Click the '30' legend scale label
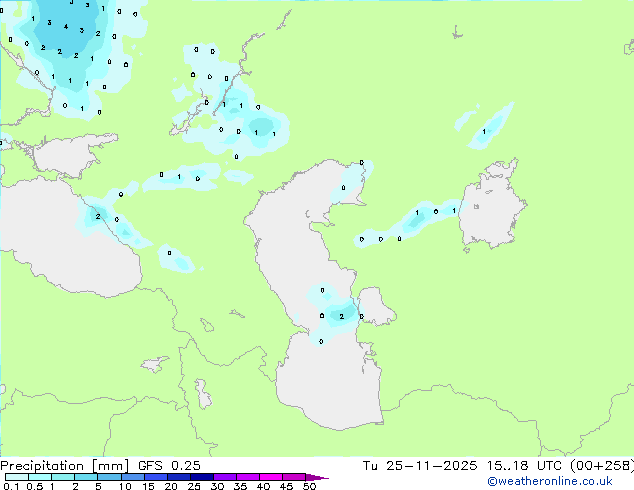 pos(217,486)
